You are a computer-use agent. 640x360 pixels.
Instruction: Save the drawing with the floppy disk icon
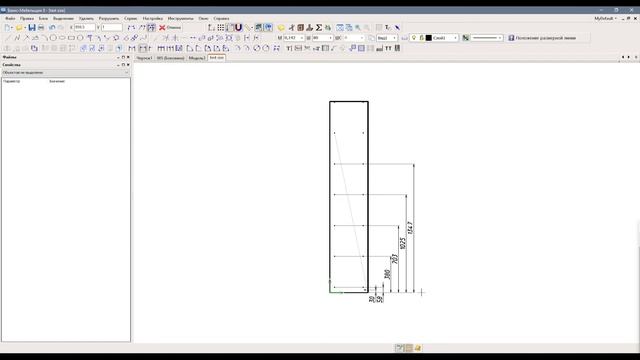(x=32, y=27)
